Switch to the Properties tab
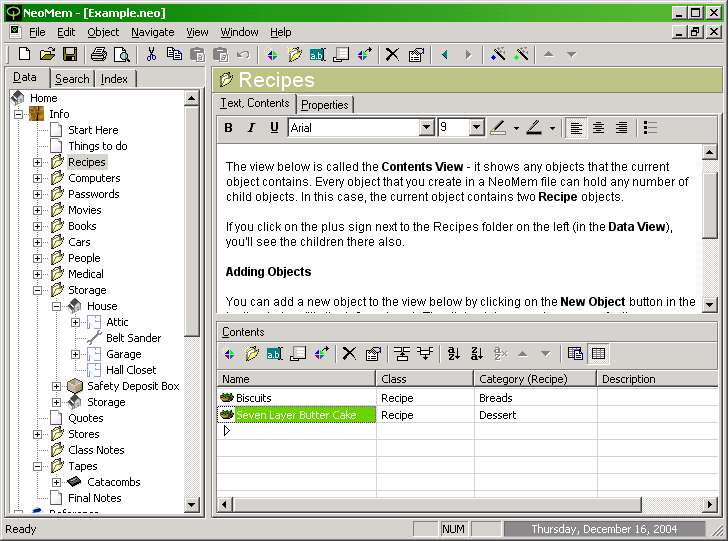 point(325,105)
